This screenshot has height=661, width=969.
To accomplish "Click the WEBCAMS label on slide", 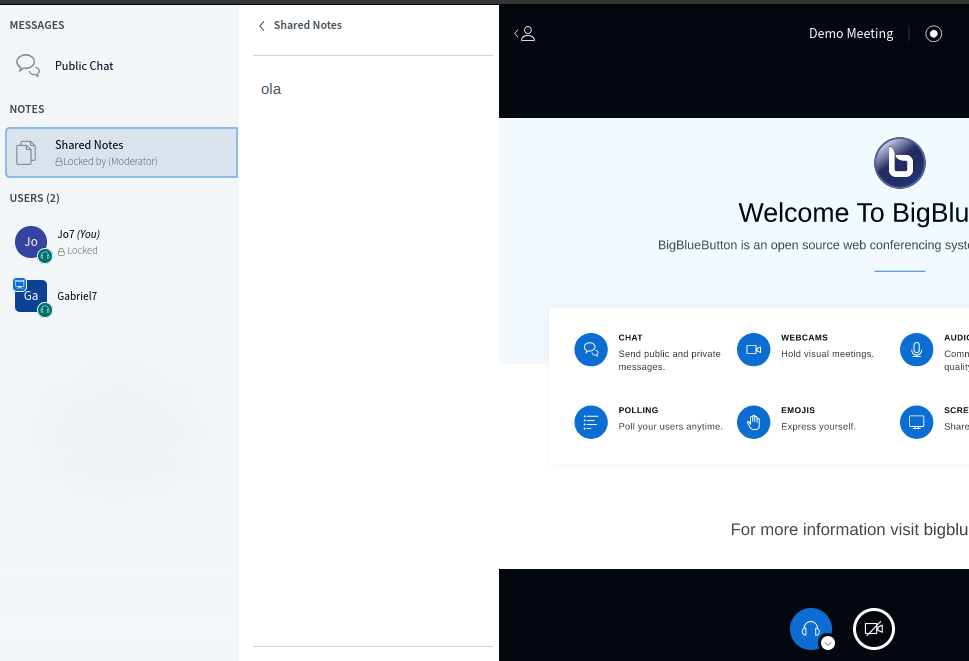I will click(804, 338).
